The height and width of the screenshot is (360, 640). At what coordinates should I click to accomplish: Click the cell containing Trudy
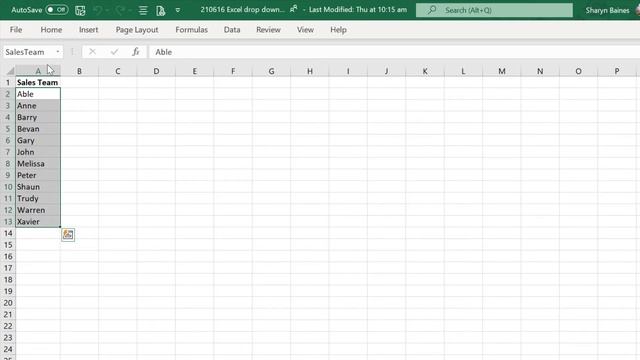pyautogui.click(x=38, y=198)
